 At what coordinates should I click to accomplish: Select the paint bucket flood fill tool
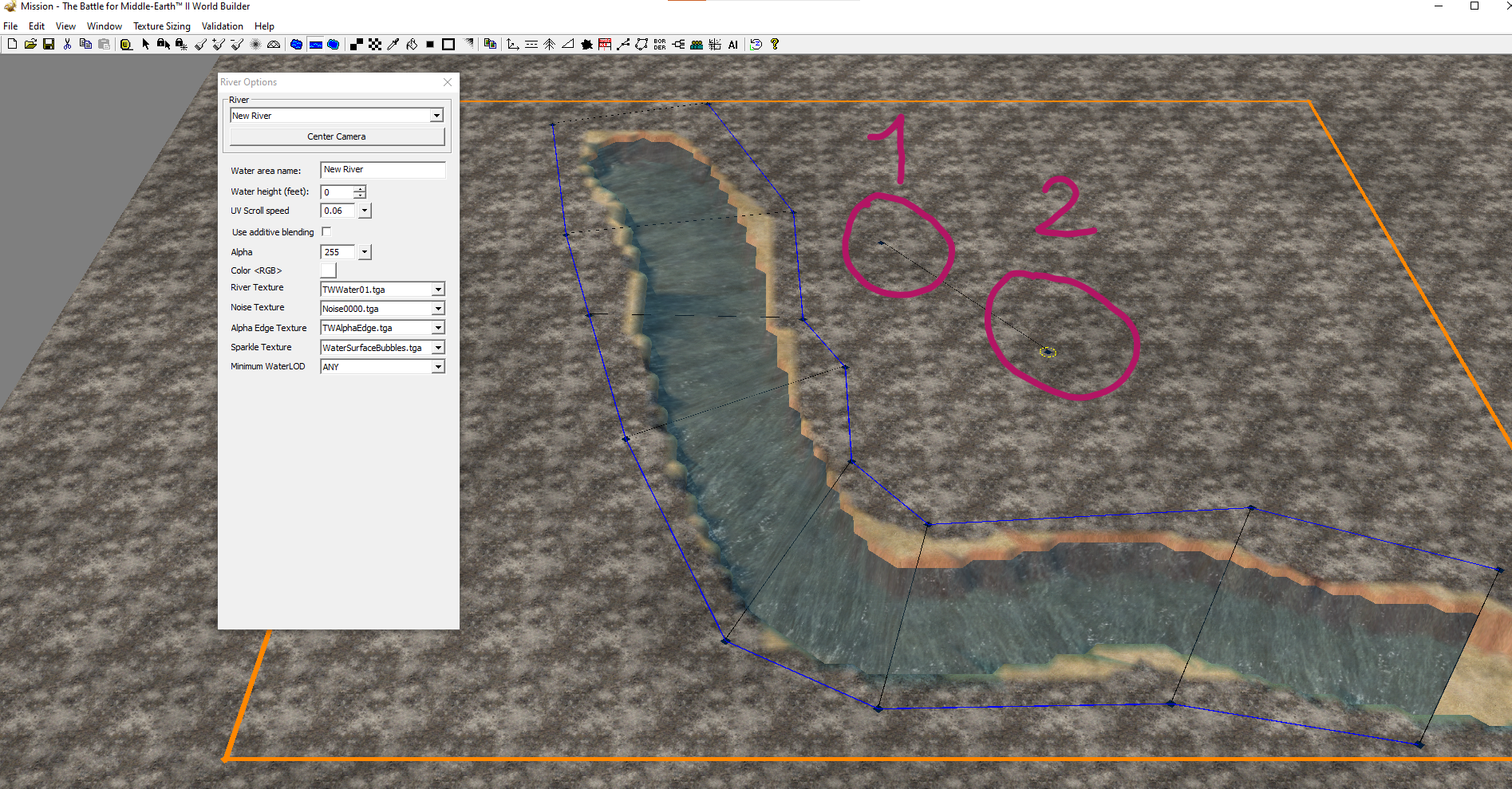tap(412, 45)
